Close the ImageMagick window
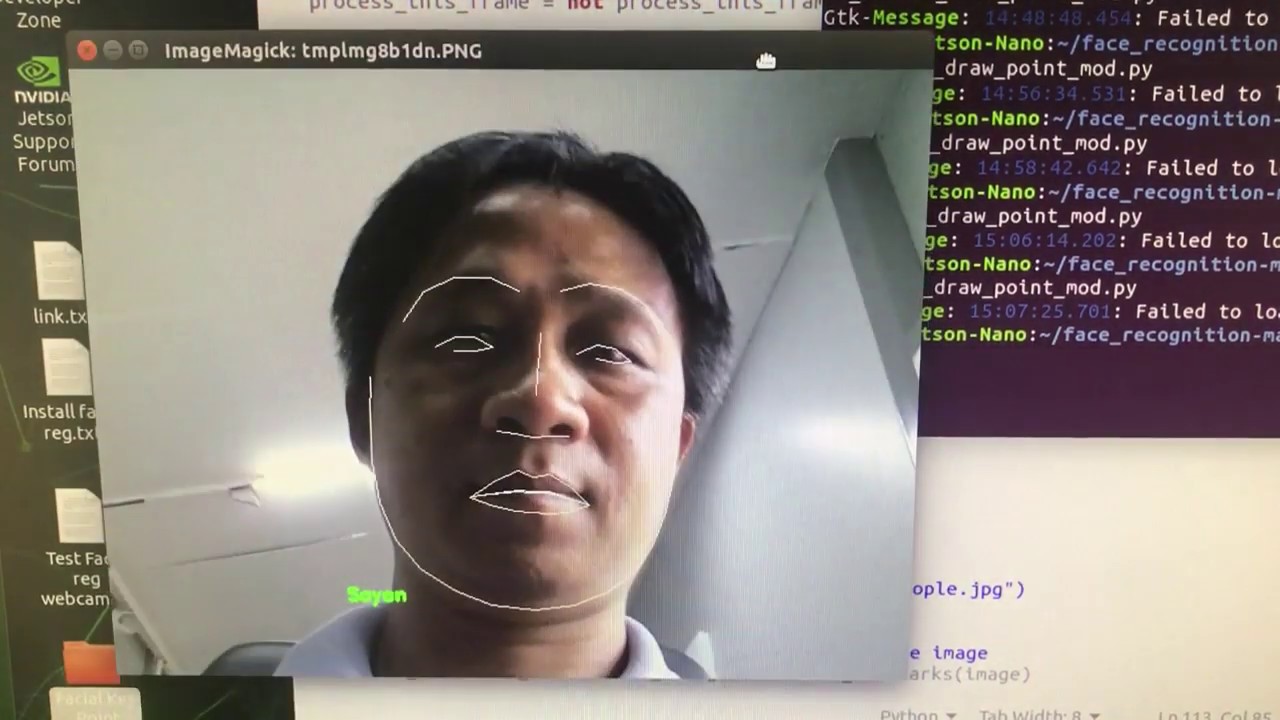 pos(87,50)
